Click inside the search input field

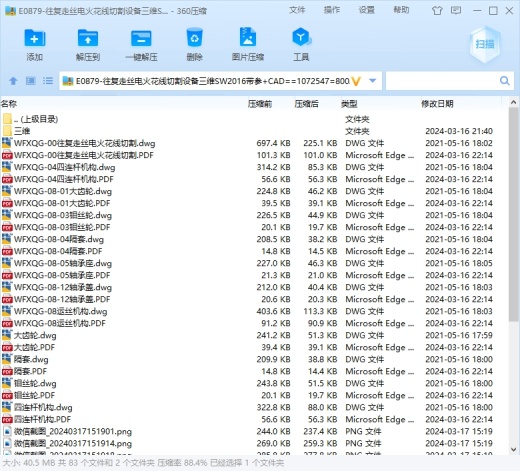[442, 81]
